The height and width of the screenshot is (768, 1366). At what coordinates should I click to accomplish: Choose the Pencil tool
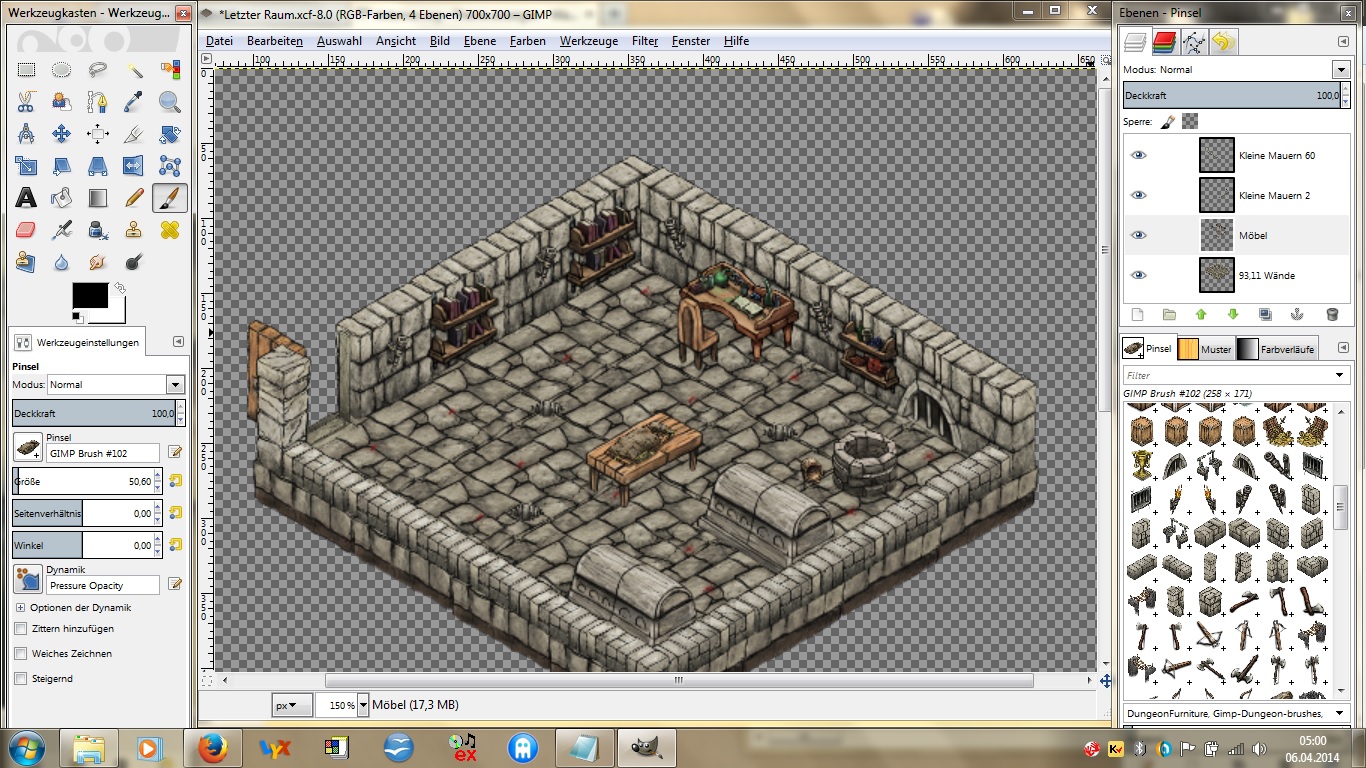(134, 197)
